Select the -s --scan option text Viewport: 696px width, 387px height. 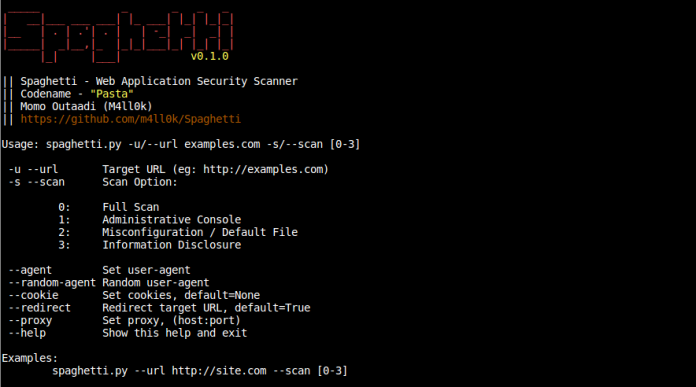click(x=37, y=182)
